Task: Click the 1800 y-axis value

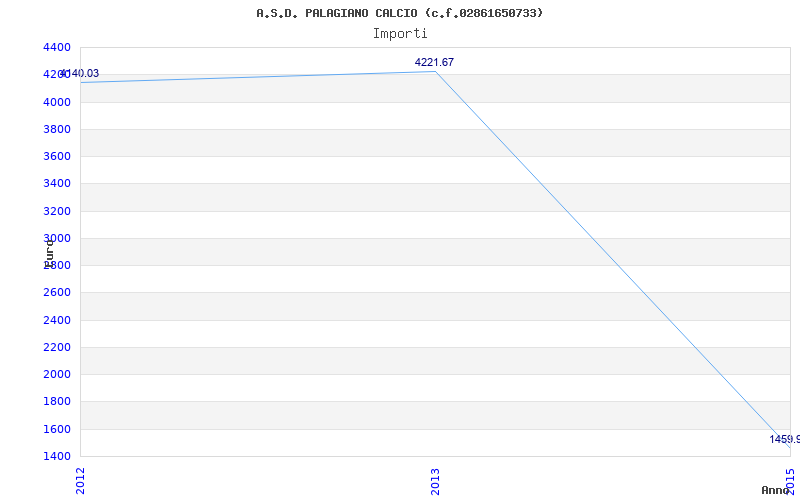Action: [x=57, y=402]
